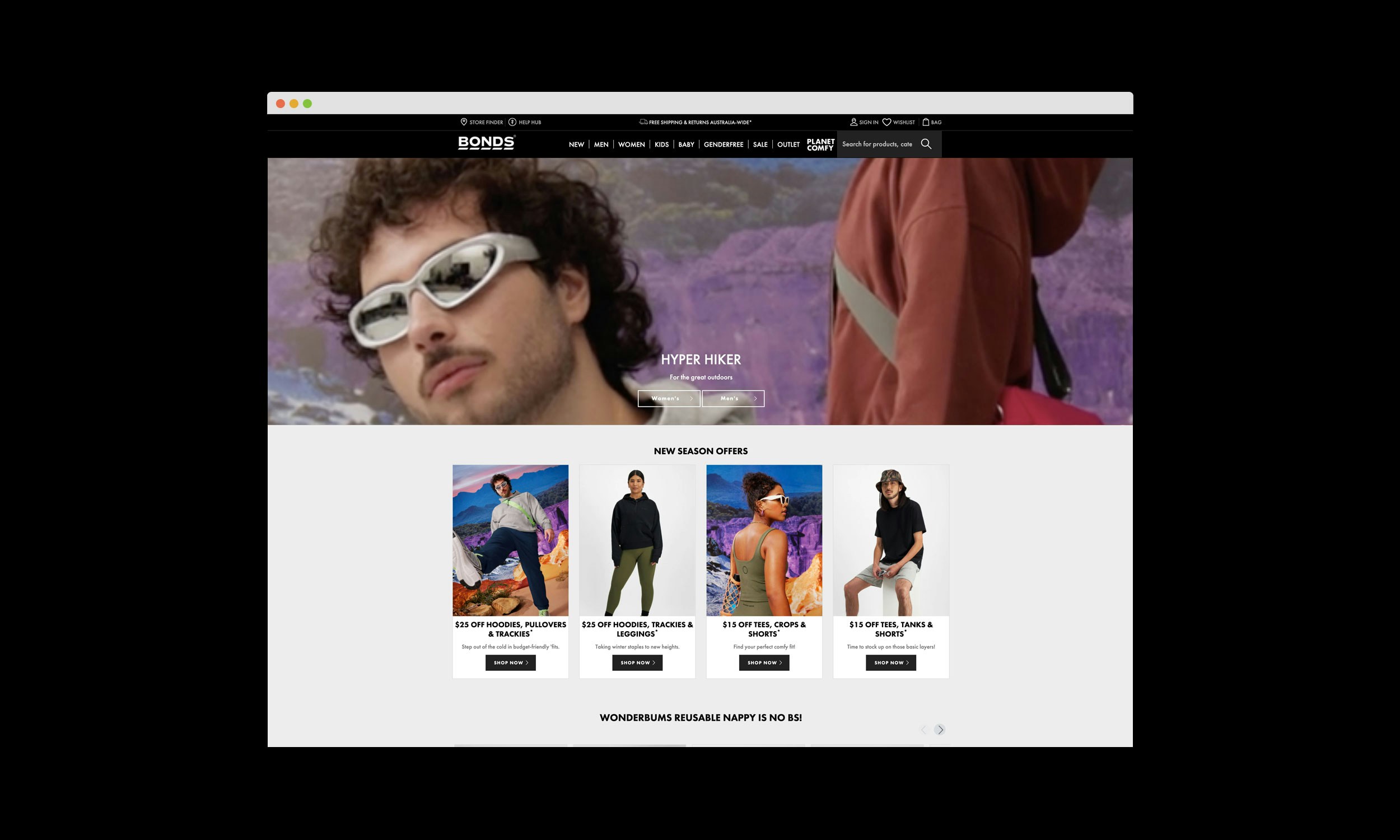Click the sign in person icon

click(x=853, y=122)
